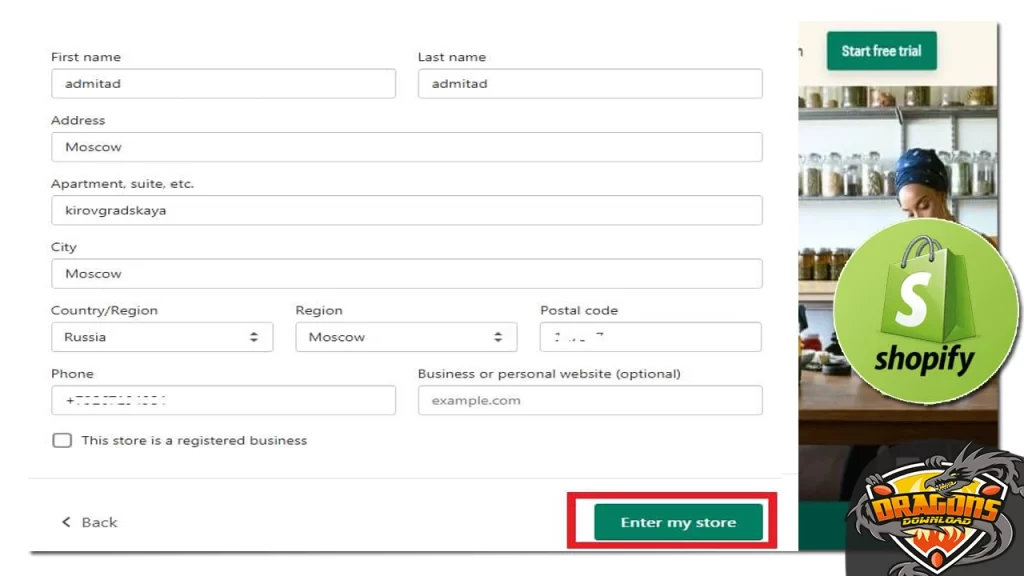Click the Last name input box
The width and height of the screenshot is (1024, 576).
click(590, 84)
